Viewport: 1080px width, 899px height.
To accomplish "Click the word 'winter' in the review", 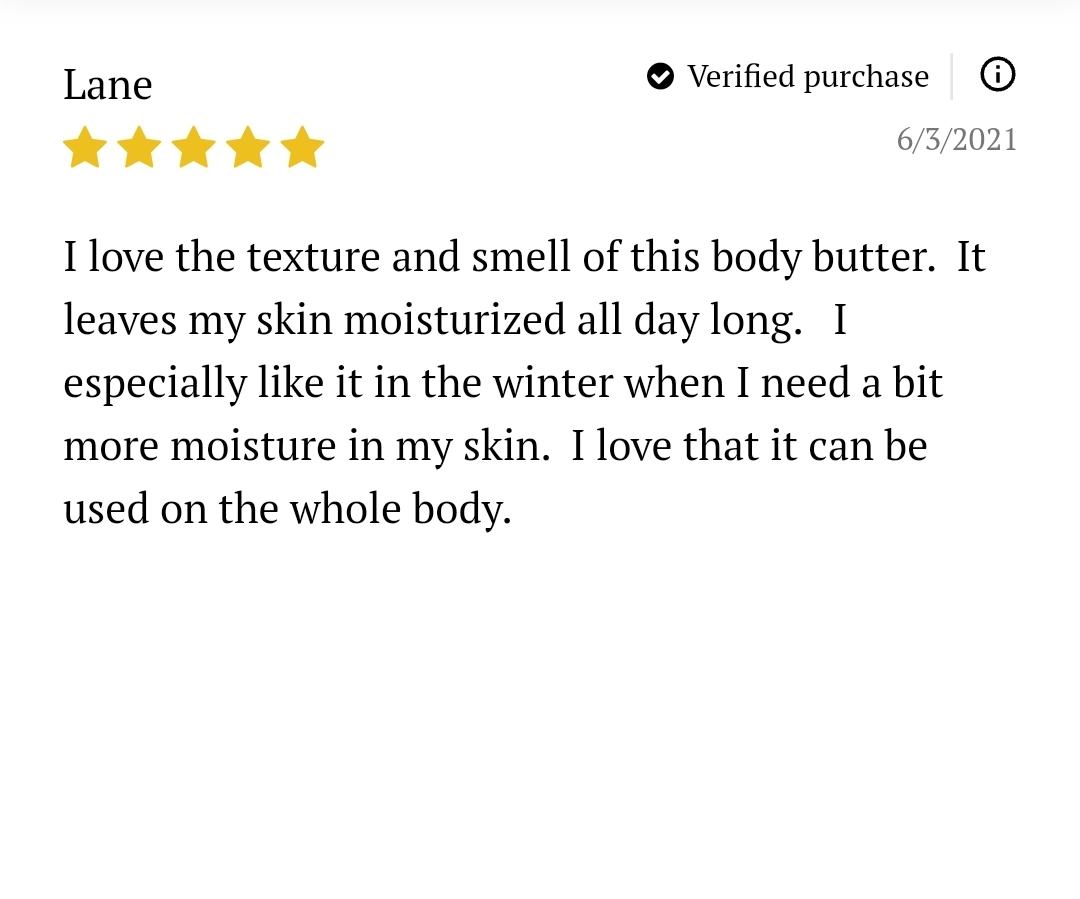I will (552, 384).
